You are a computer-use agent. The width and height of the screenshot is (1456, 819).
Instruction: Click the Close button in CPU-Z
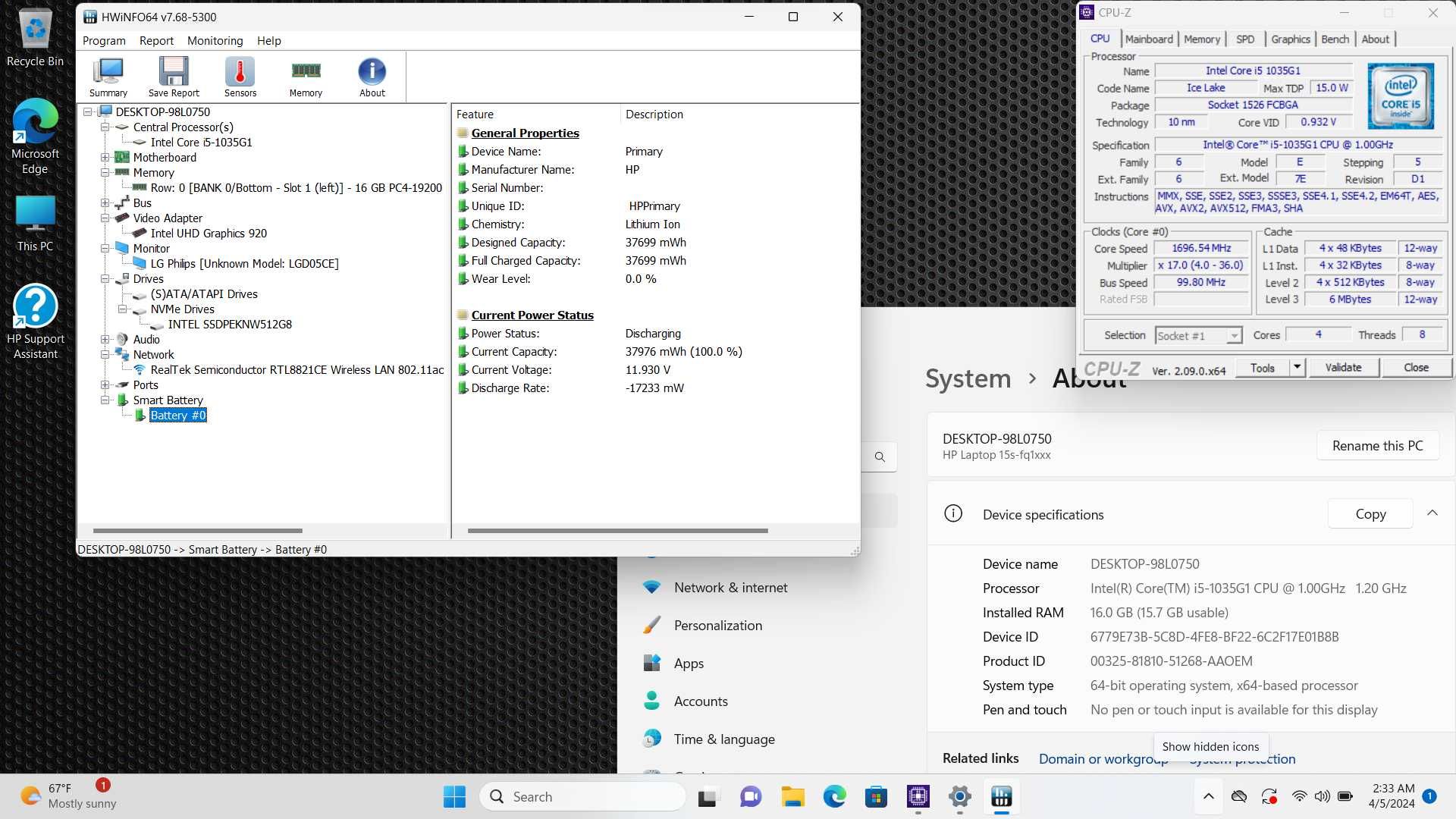[x=1416, y=368]
